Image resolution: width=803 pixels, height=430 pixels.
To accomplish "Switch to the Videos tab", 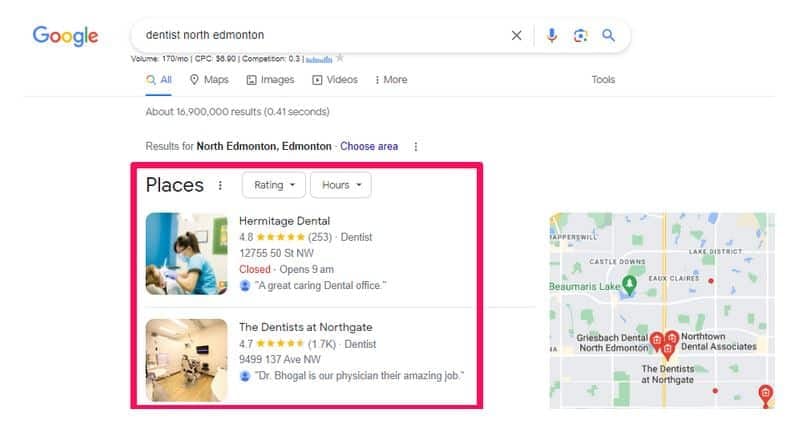I will click(x=335, y=80).
